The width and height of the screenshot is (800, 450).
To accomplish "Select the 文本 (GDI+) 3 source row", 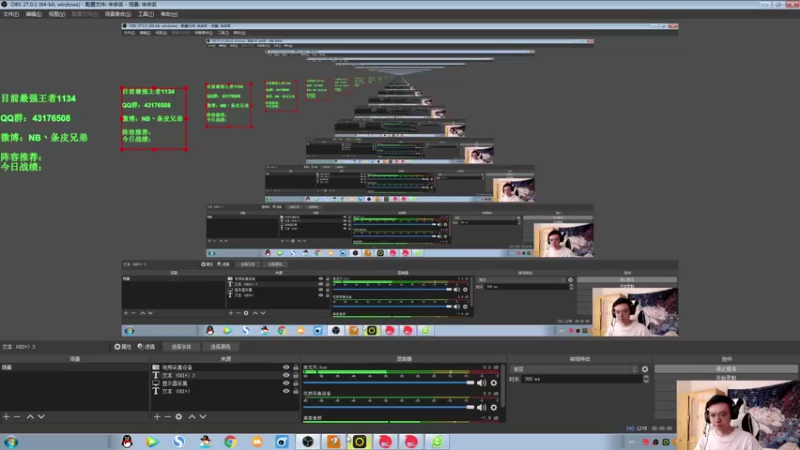I will pos(224,375).
